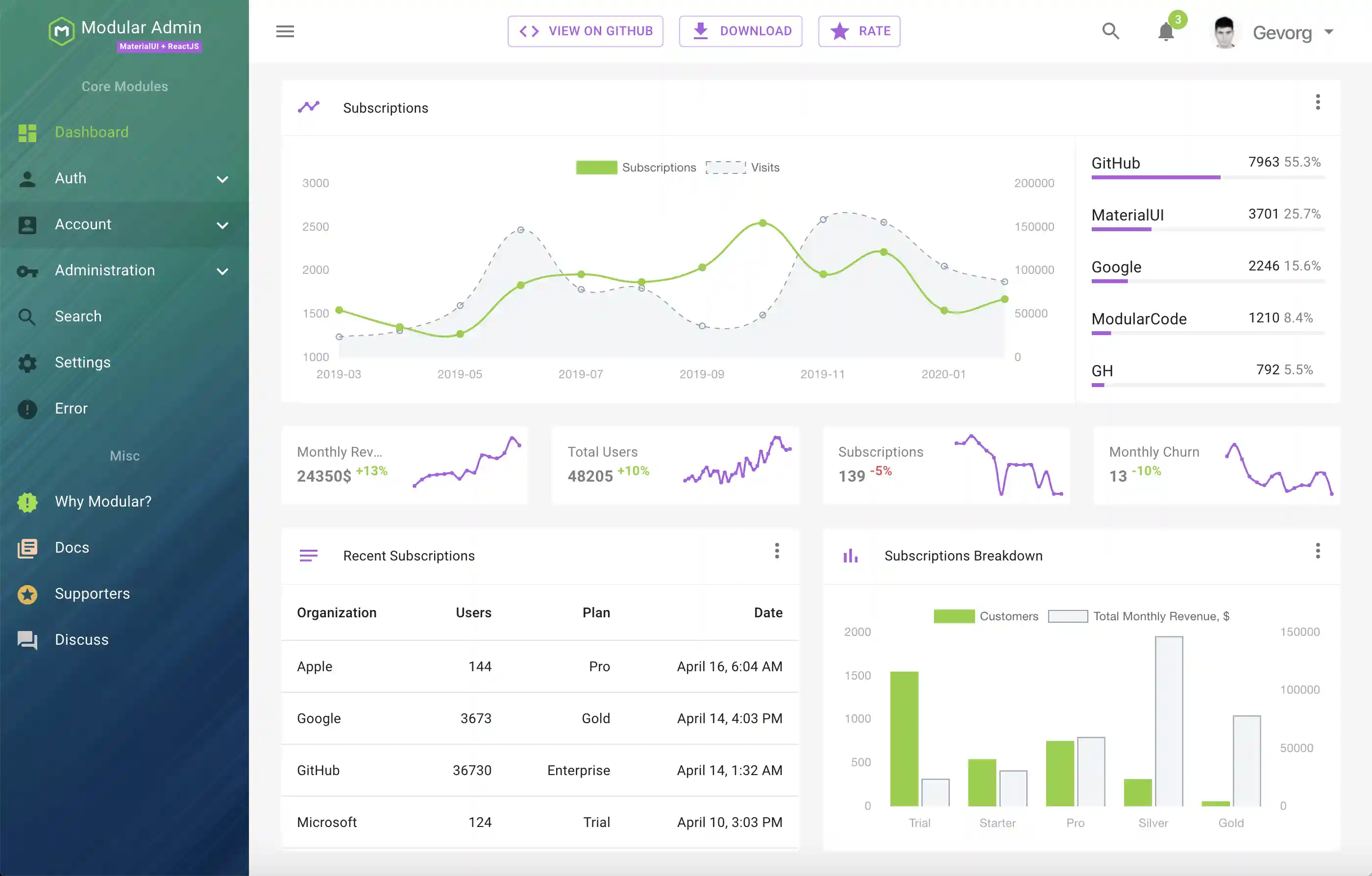Click the Modular Admin logo icon

(62, 31)
